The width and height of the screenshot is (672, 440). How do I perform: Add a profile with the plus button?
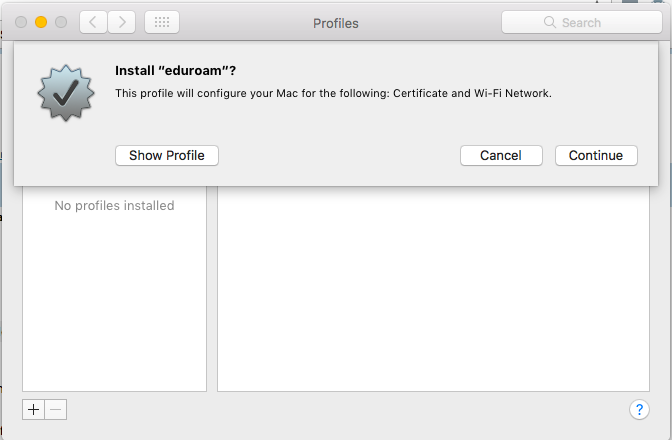click(33, 409)
